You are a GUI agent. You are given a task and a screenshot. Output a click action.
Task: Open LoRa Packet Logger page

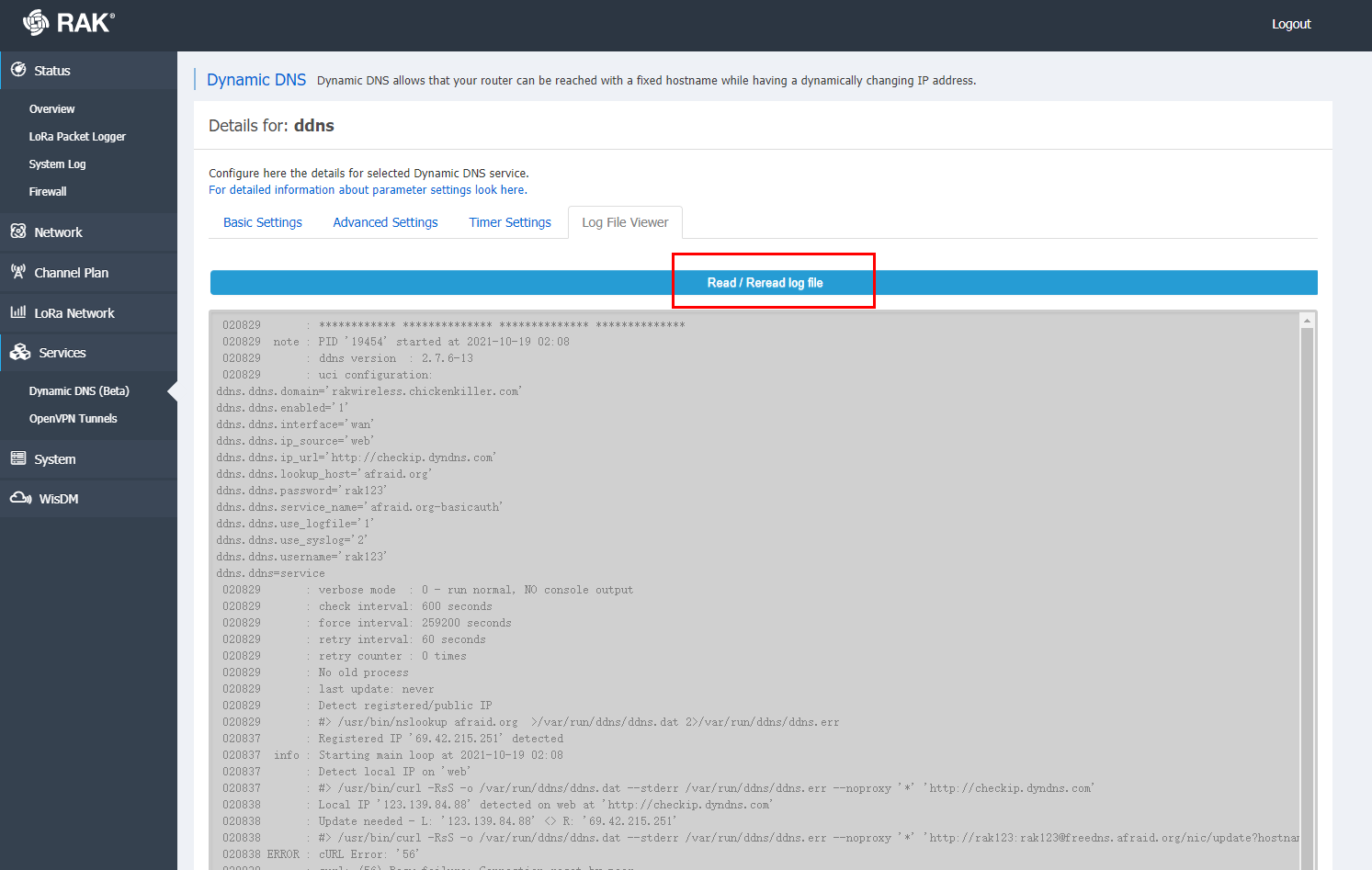coord(77,136)
